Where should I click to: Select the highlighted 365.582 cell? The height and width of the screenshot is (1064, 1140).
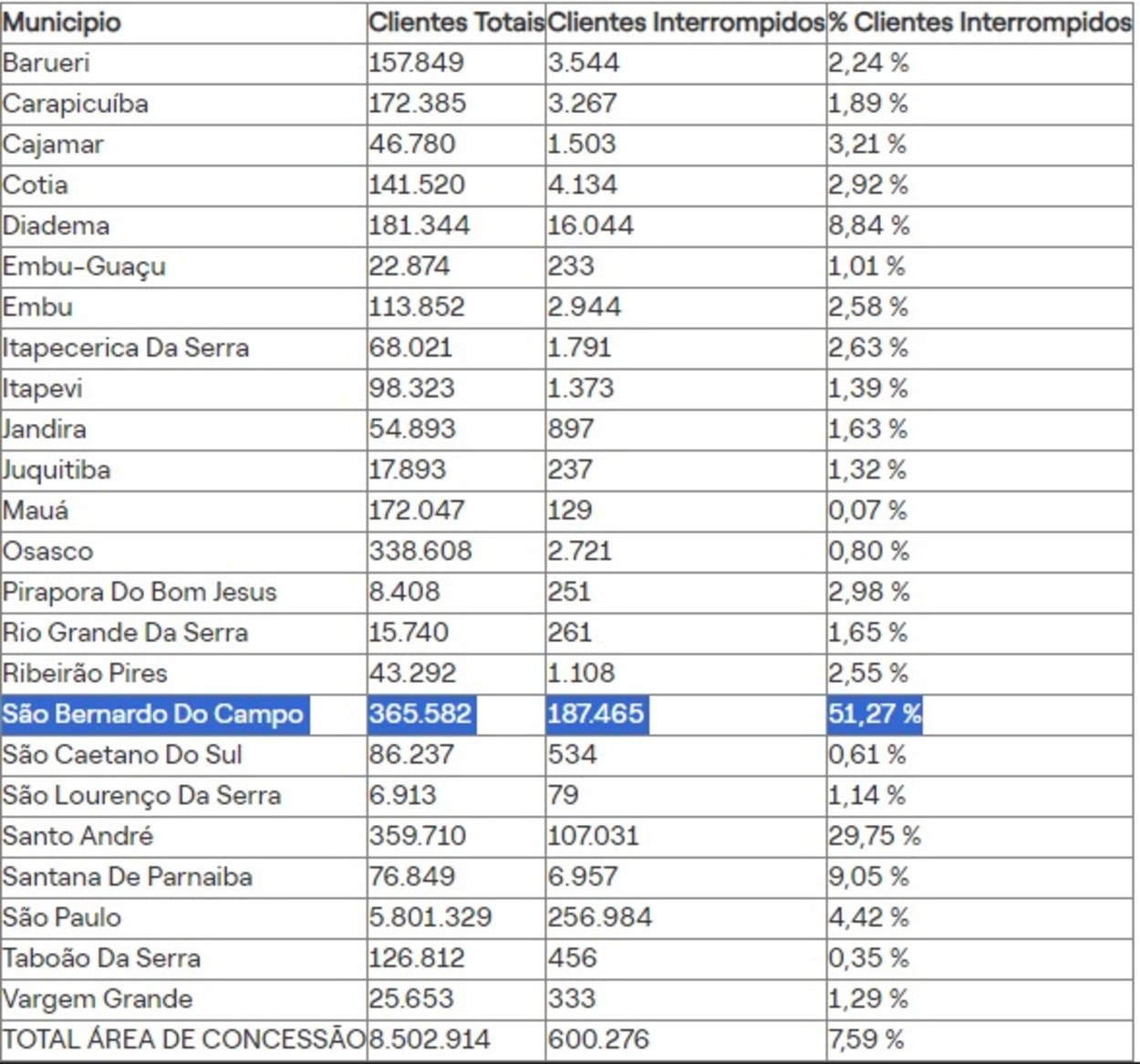[x=420, y=714]
